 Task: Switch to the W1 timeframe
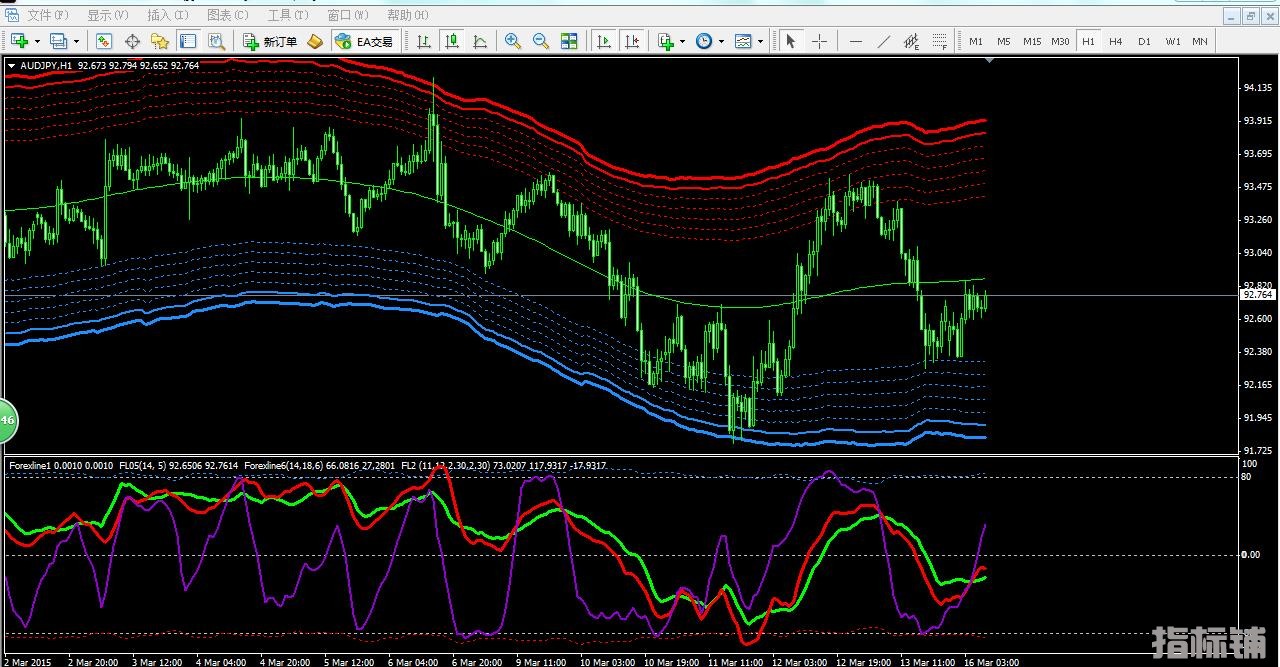point(1172,41)
